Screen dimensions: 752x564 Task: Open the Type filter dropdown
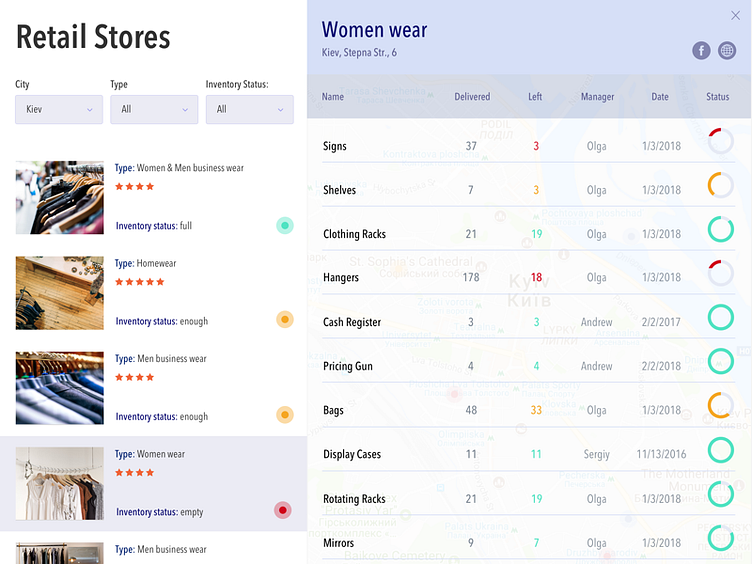pyautogui.click(x=154, y=109)
